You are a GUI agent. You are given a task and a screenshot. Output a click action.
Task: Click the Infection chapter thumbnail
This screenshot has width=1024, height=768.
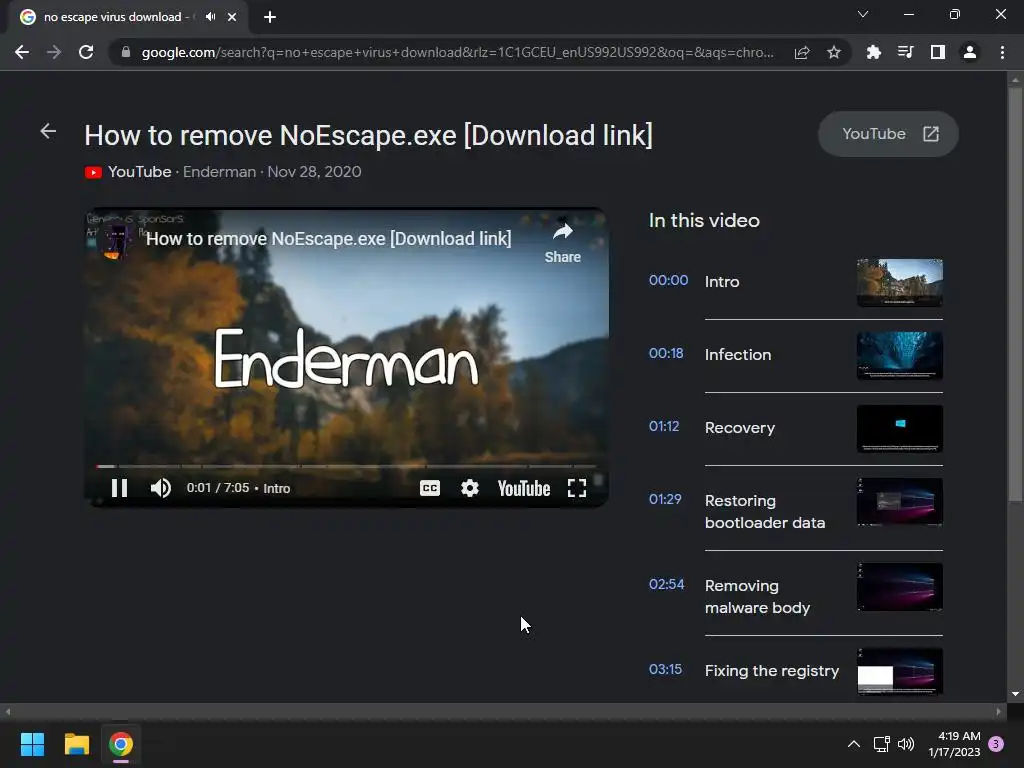click(899, 355)
